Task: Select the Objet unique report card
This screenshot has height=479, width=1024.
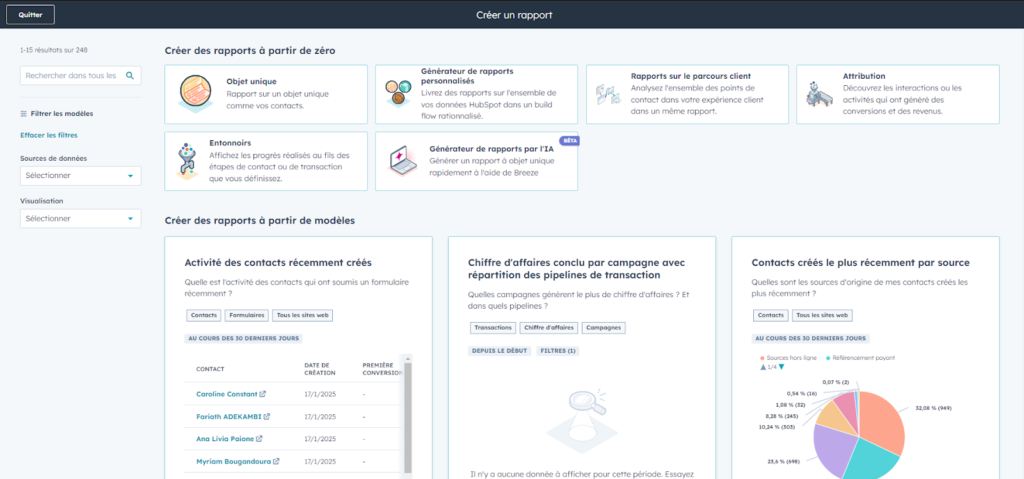Action: 266,94
